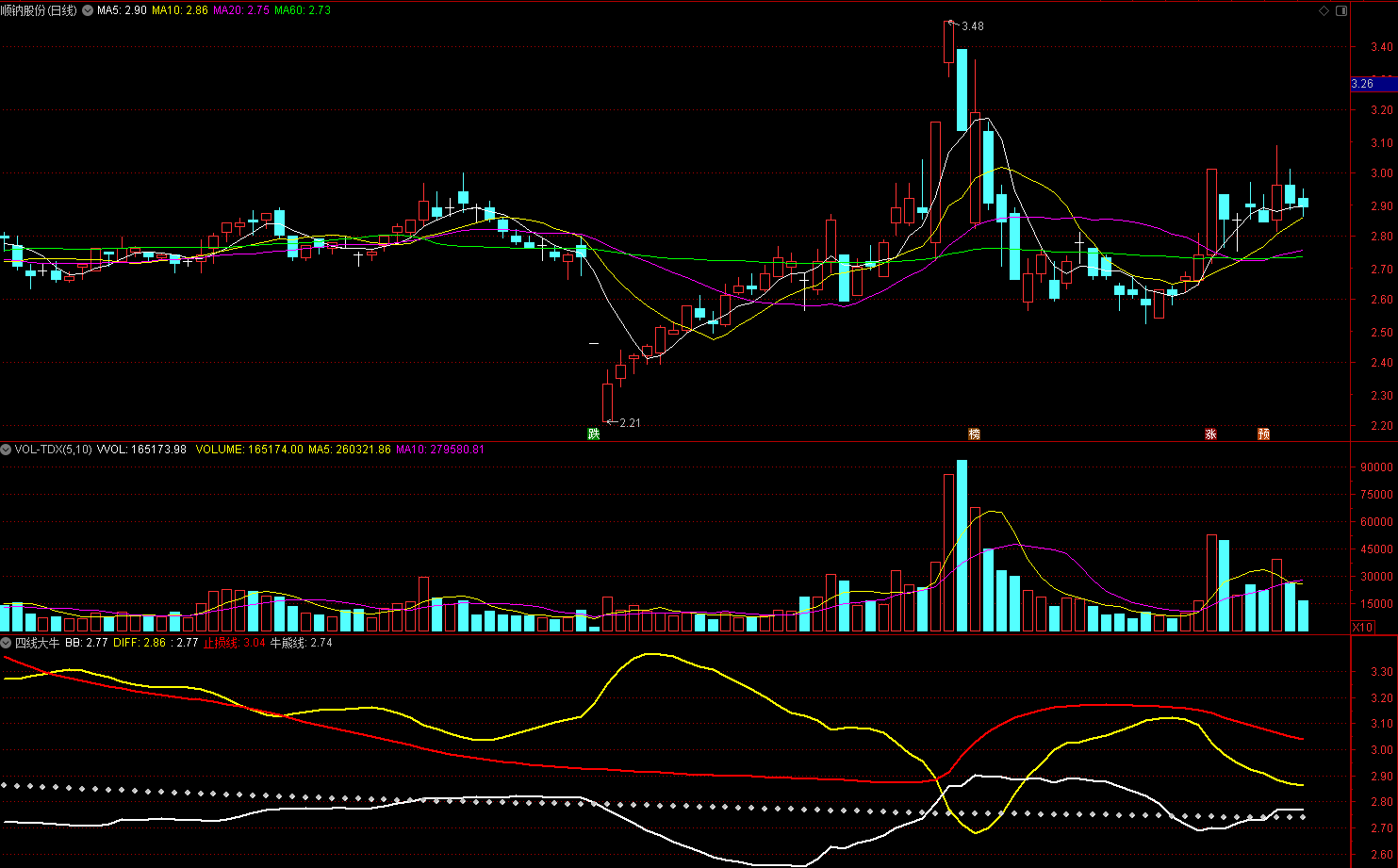
Task: Click the magenta MA20: 2.75 legend label
Action: [x=242, y=10]
